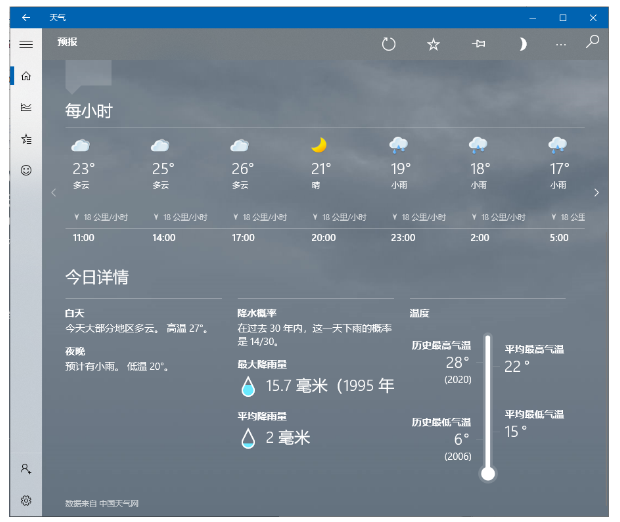Refresh the weather data
Viewport: 620px width, 522px height.
pyautogui.click(x=389, y=44)
